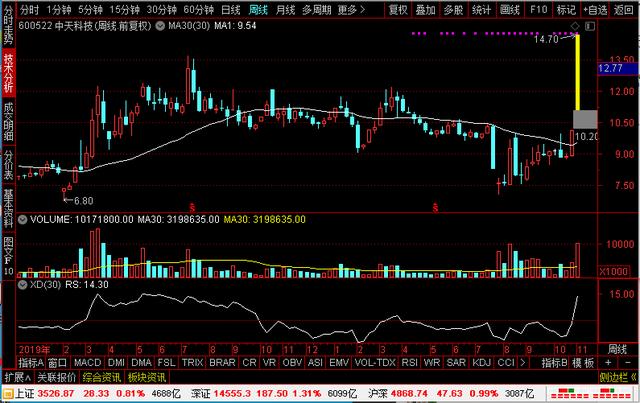Toggle the VOLUME indicator circle marker
The width and height of the screenshot is (640, 403).
22,217
